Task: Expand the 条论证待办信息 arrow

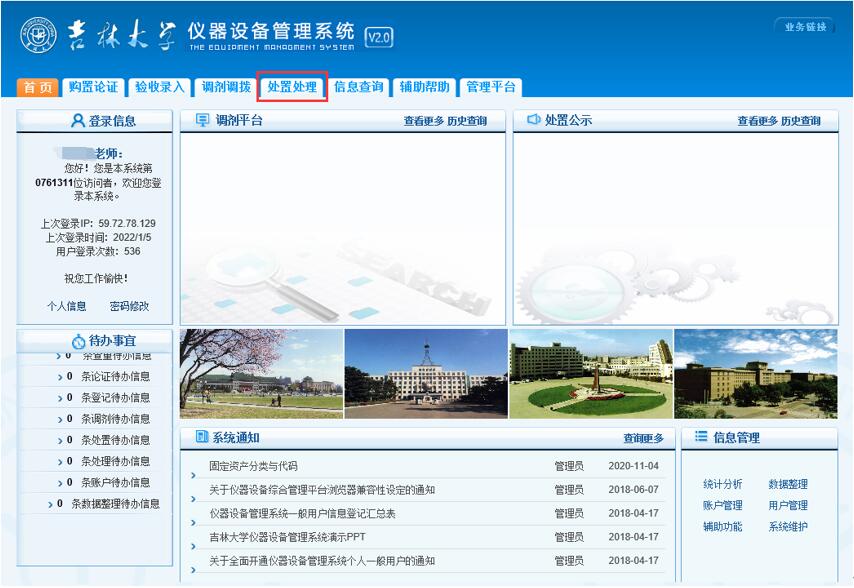Action: (x=60, y=377)
